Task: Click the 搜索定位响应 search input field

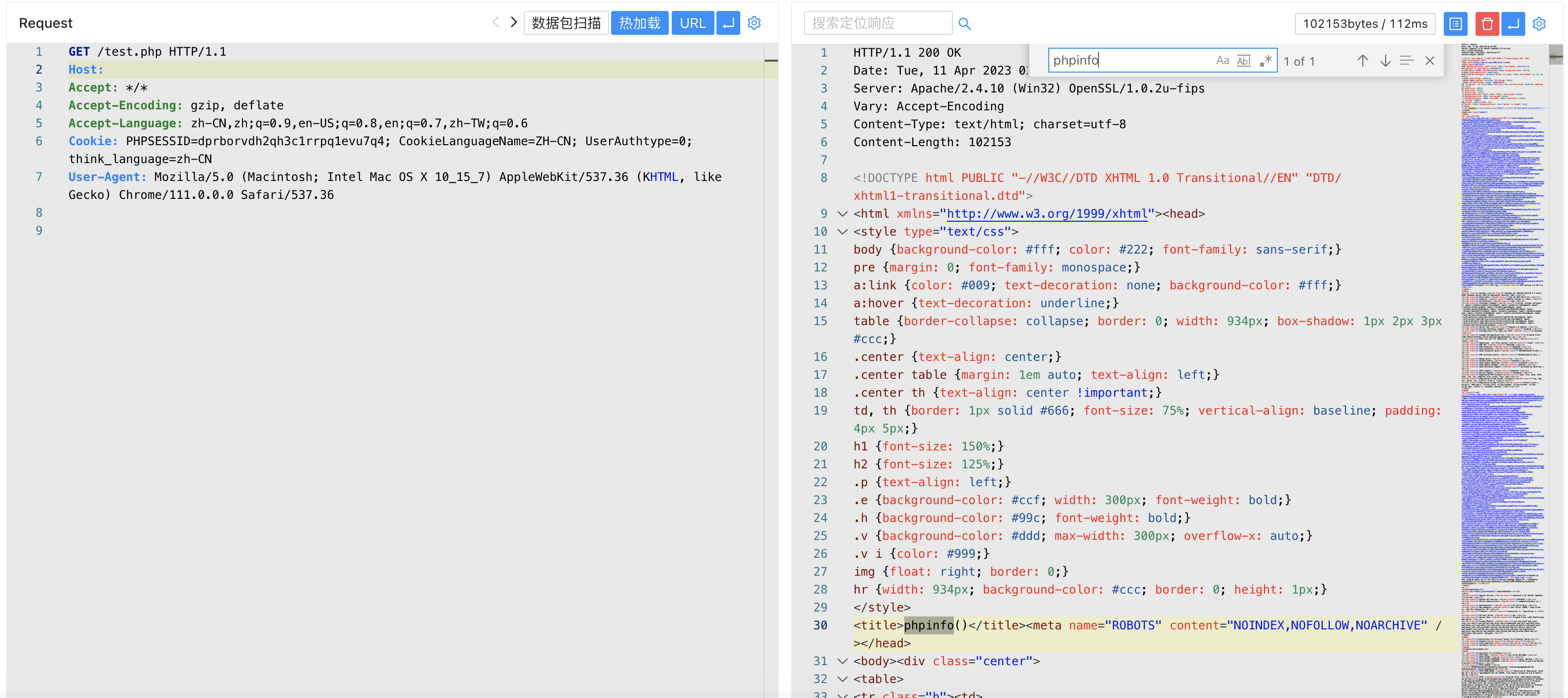Action: pos(877,23)
